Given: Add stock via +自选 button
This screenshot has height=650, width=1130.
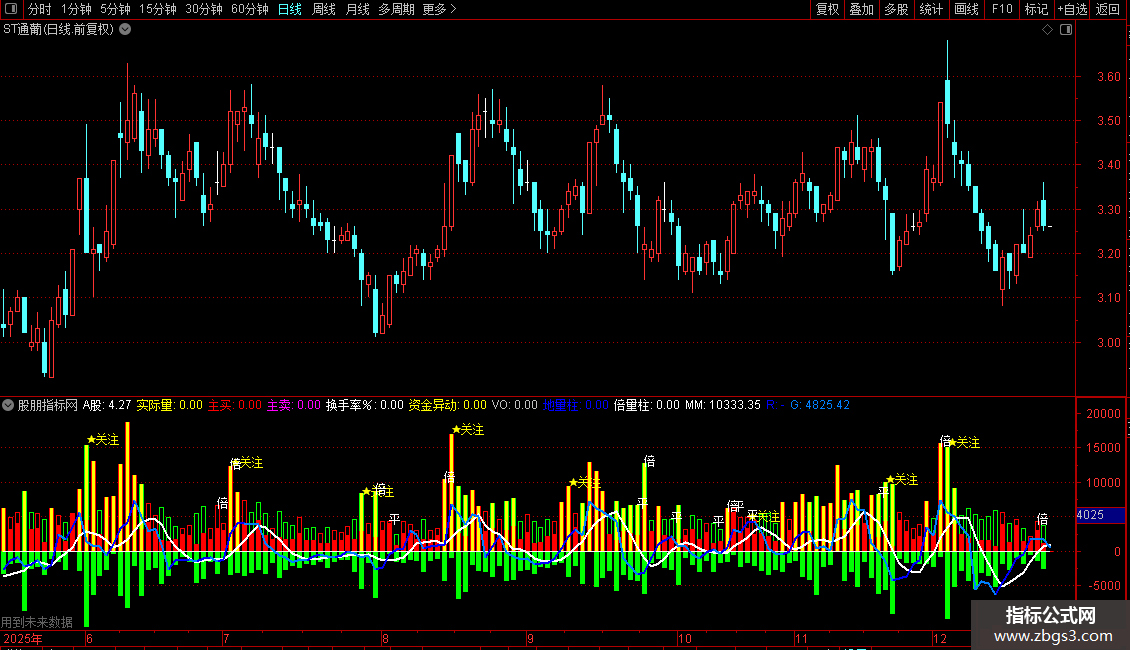Looking at the screenshot, I should (1072, 9).
